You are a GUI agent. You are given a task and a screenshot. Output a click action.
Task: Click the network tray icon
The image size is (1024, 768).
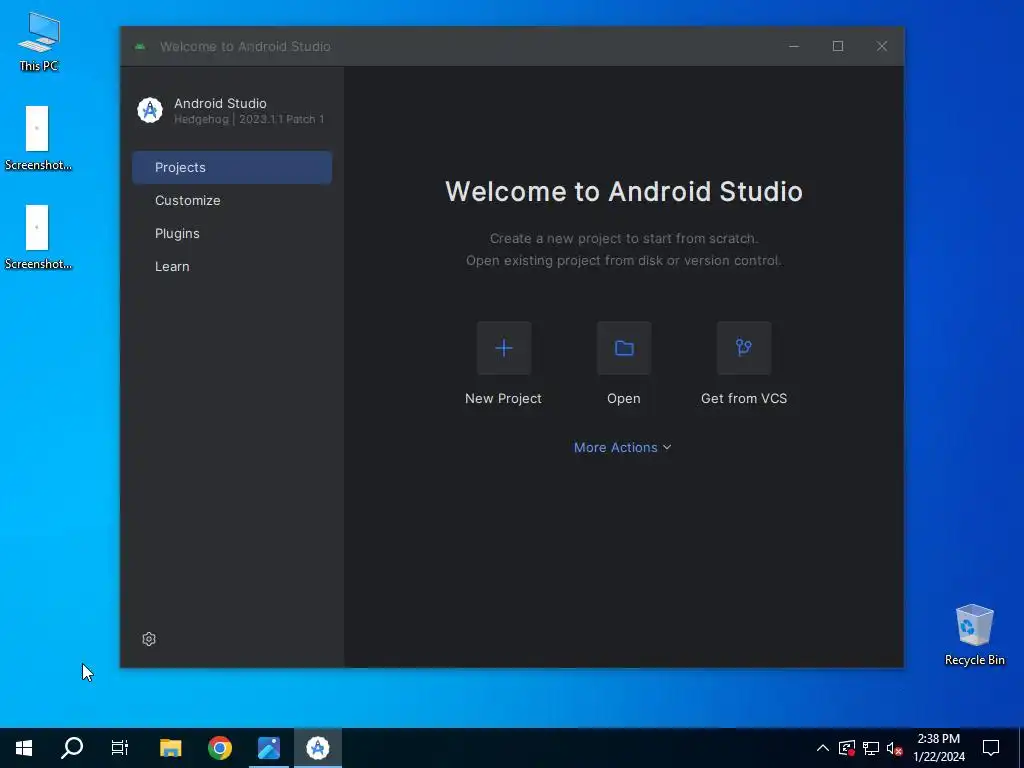(x=871, y=748)
